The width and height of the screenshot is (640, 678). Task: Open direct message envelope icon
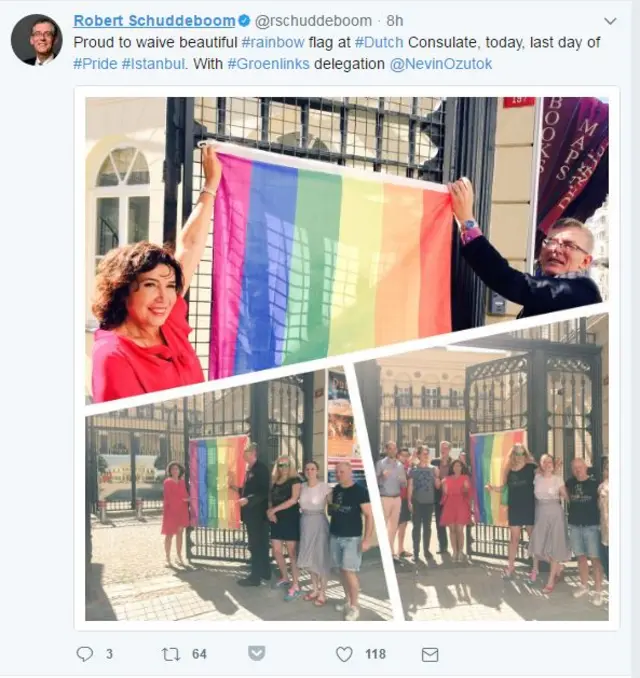coord(430,655)
